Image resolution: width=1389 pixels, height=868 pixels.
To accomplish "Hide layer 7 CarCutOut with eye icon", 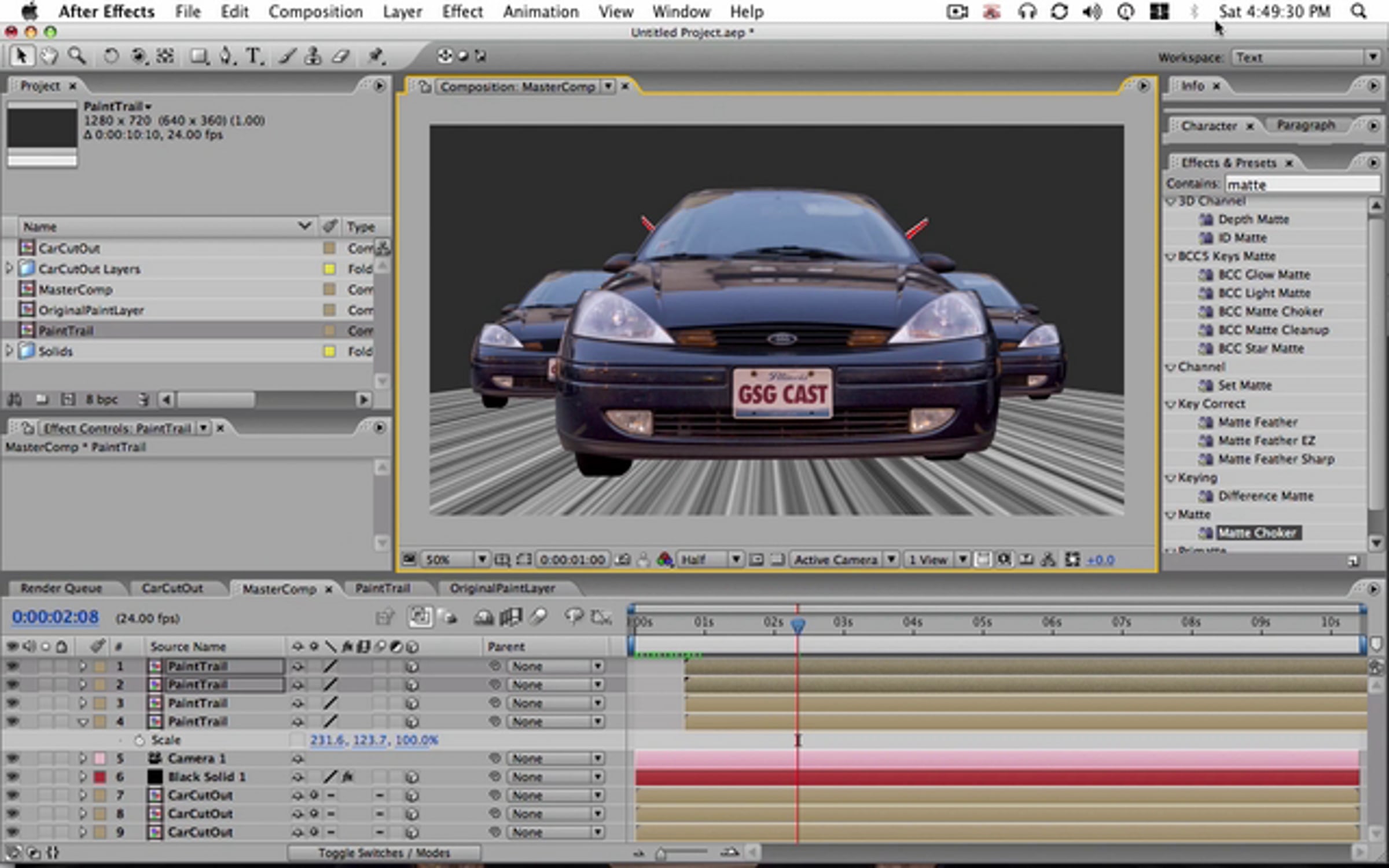I will (12, 795).
